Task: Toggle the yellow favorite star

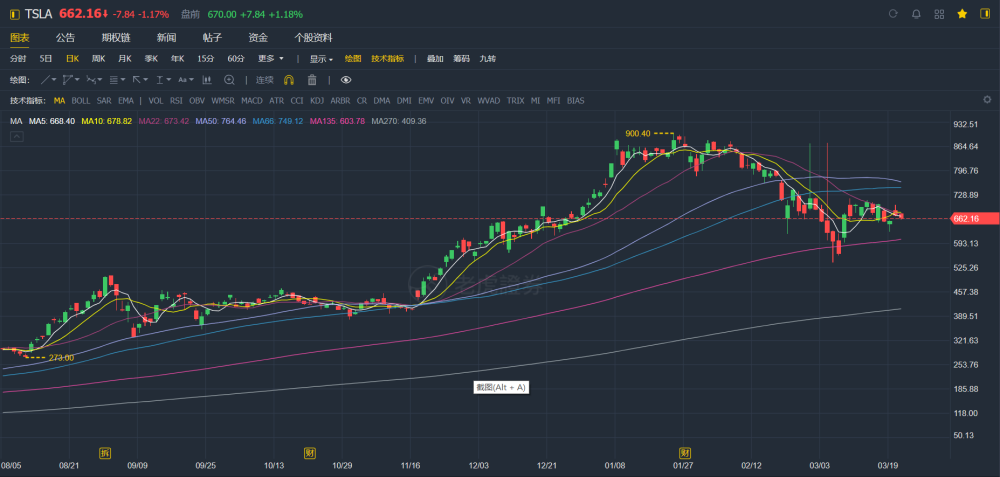Action: (x=962, y=14)
